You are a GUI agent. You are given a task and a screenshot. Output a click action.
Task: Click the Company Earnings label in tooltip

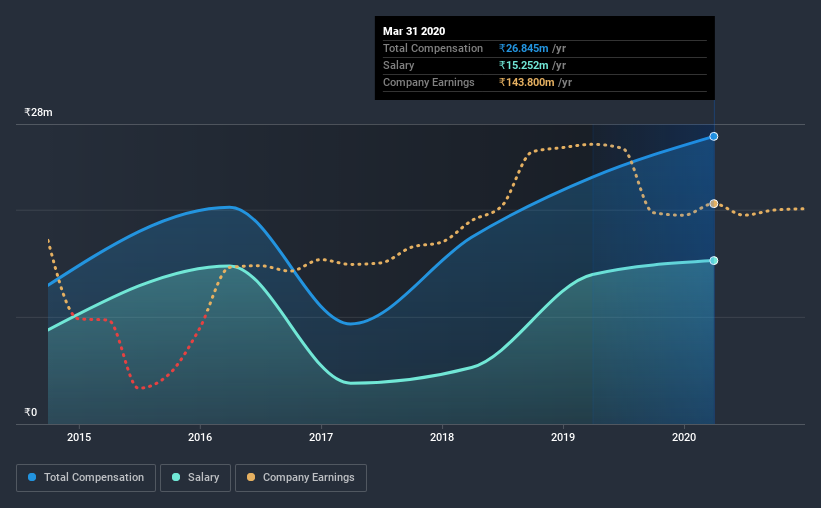coord(429,82)
